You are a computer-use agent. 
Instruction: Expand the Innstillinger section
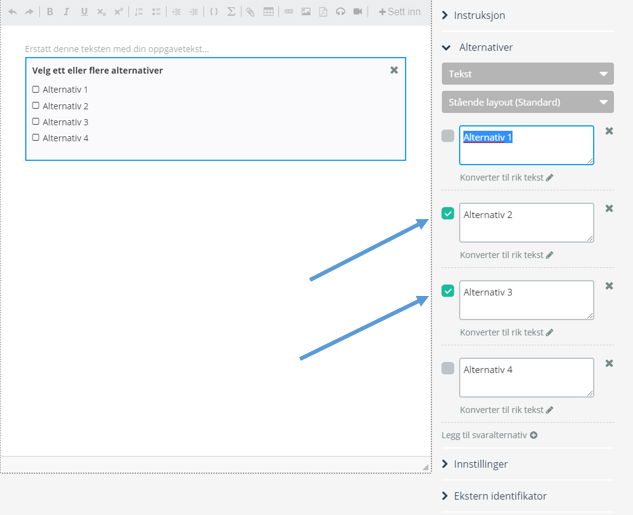pos(475,464)
